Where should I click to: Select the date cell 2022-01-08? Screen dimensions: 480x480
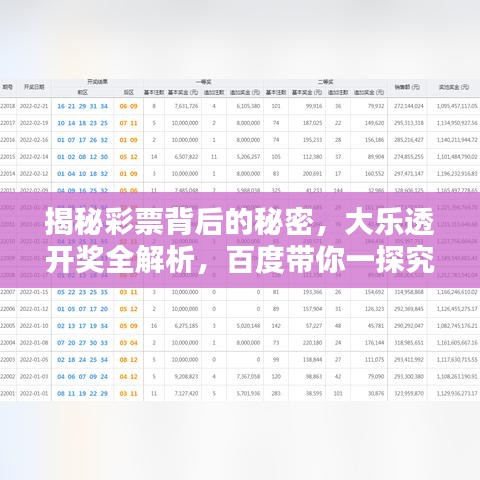(x=34, y=343)
